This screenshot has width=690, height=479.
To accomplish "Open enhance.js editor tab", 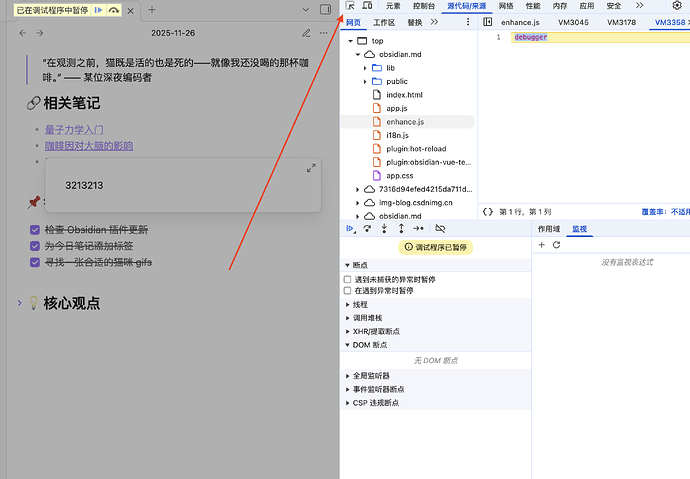I will click(520, 22).
